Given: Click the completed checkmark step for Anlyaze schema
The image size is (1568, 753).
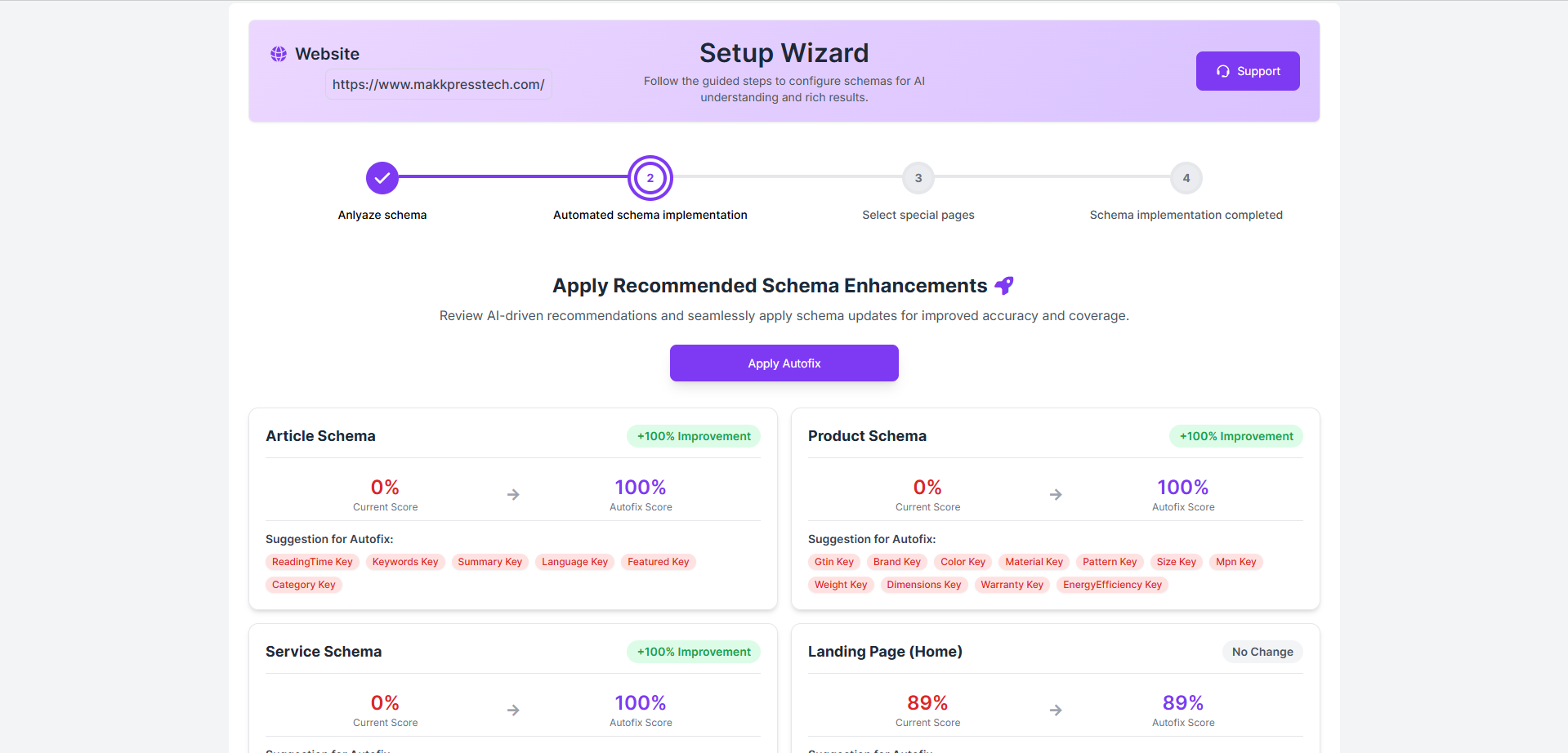Looking at the screenshot, I should click(x=382, y=178).
